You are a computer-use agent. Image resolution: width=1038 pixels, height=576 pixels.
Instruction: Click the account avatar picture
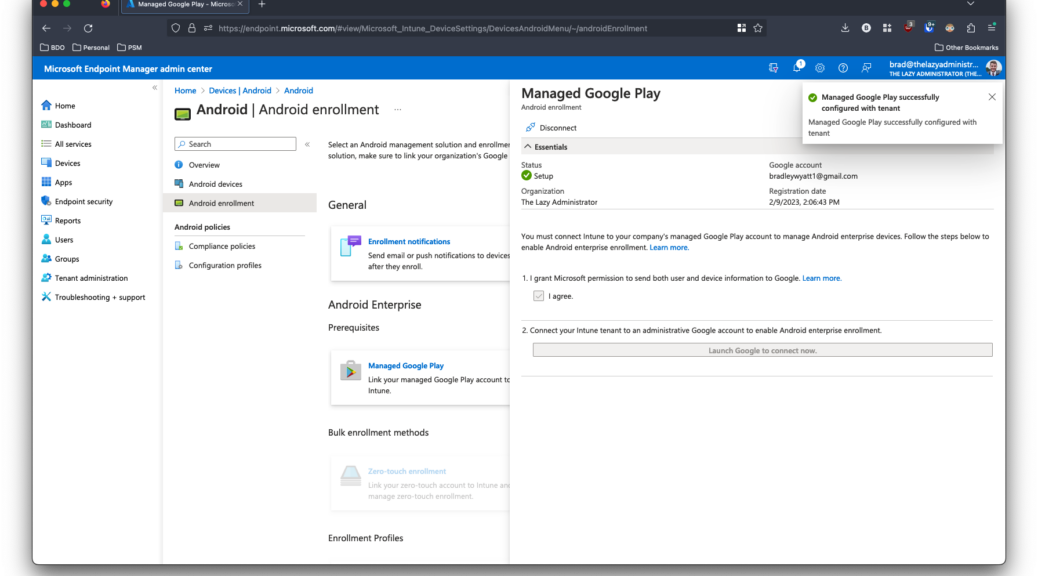click(993, 68)
